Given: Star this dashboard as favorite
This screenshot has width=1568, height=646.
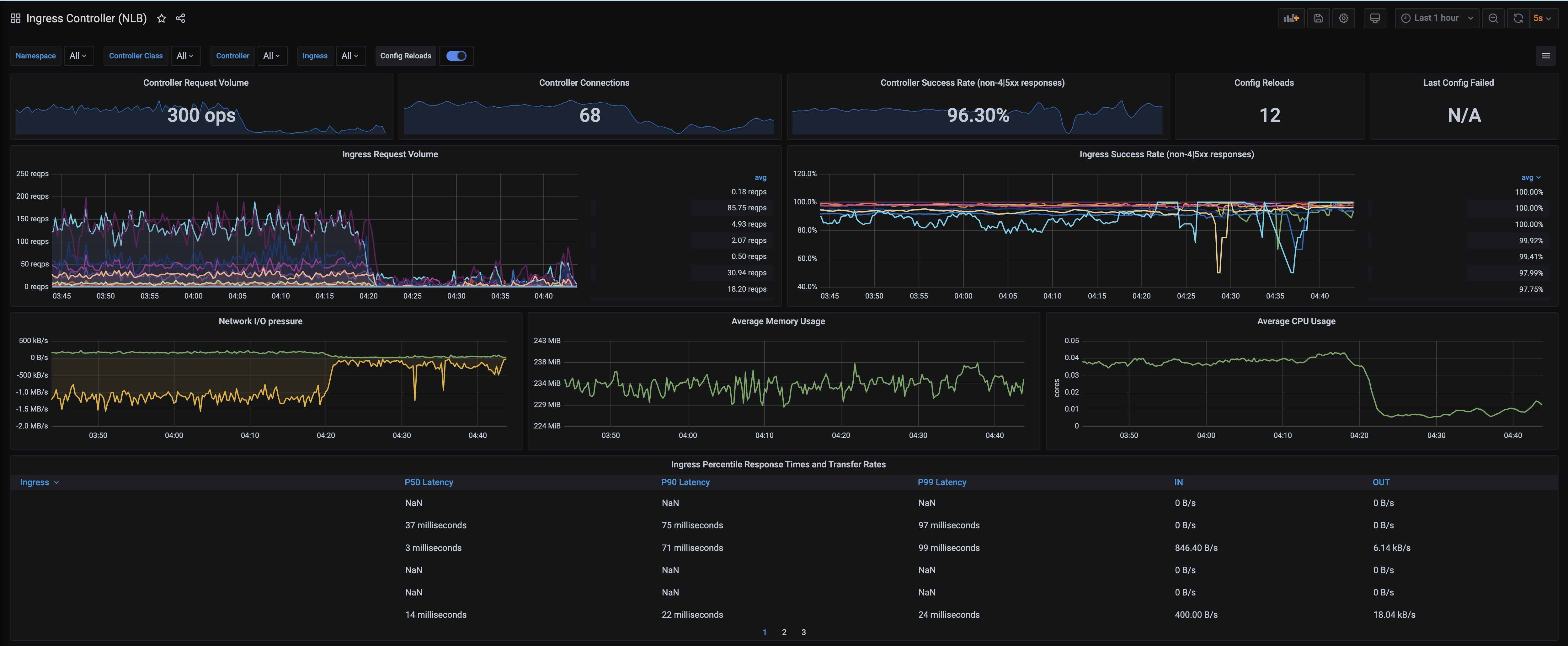Looking at the screenshot, I should coord(161,18).
